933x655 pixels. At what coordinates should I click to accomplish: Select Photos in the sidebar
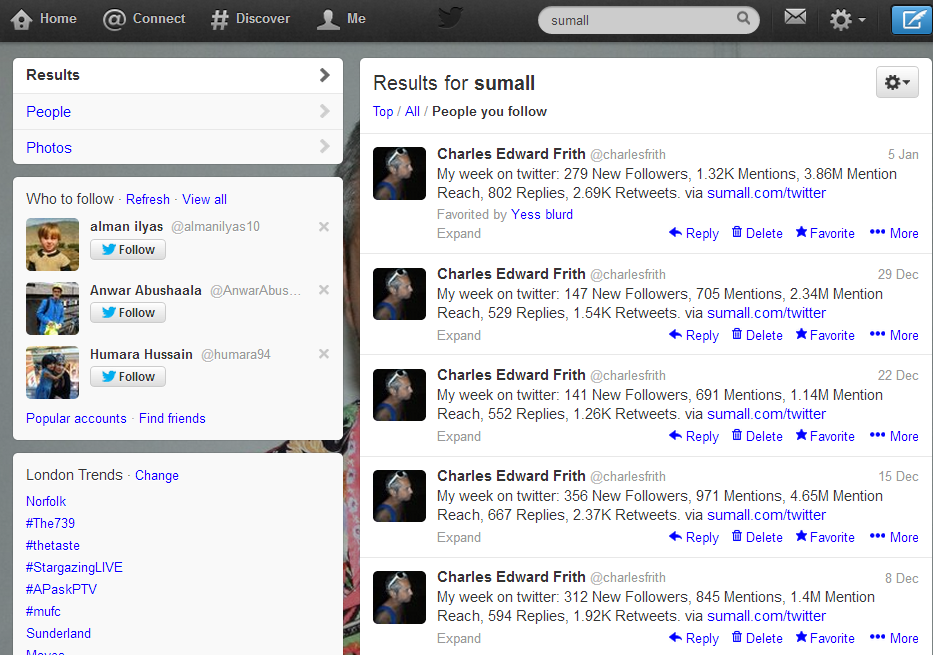coord(178,148)
